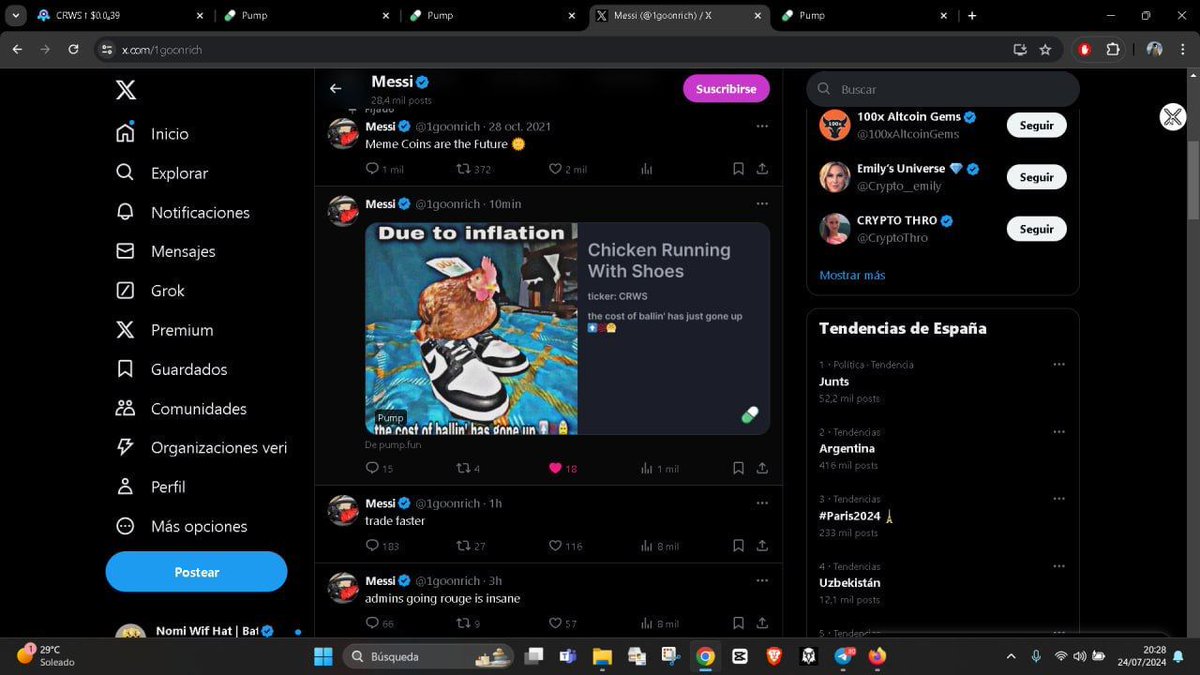The height and width of the screenshot is (675, 1200).
Task: Click the X logo in the sidebar
Action: pyautogui.click(x=125, y=91)
